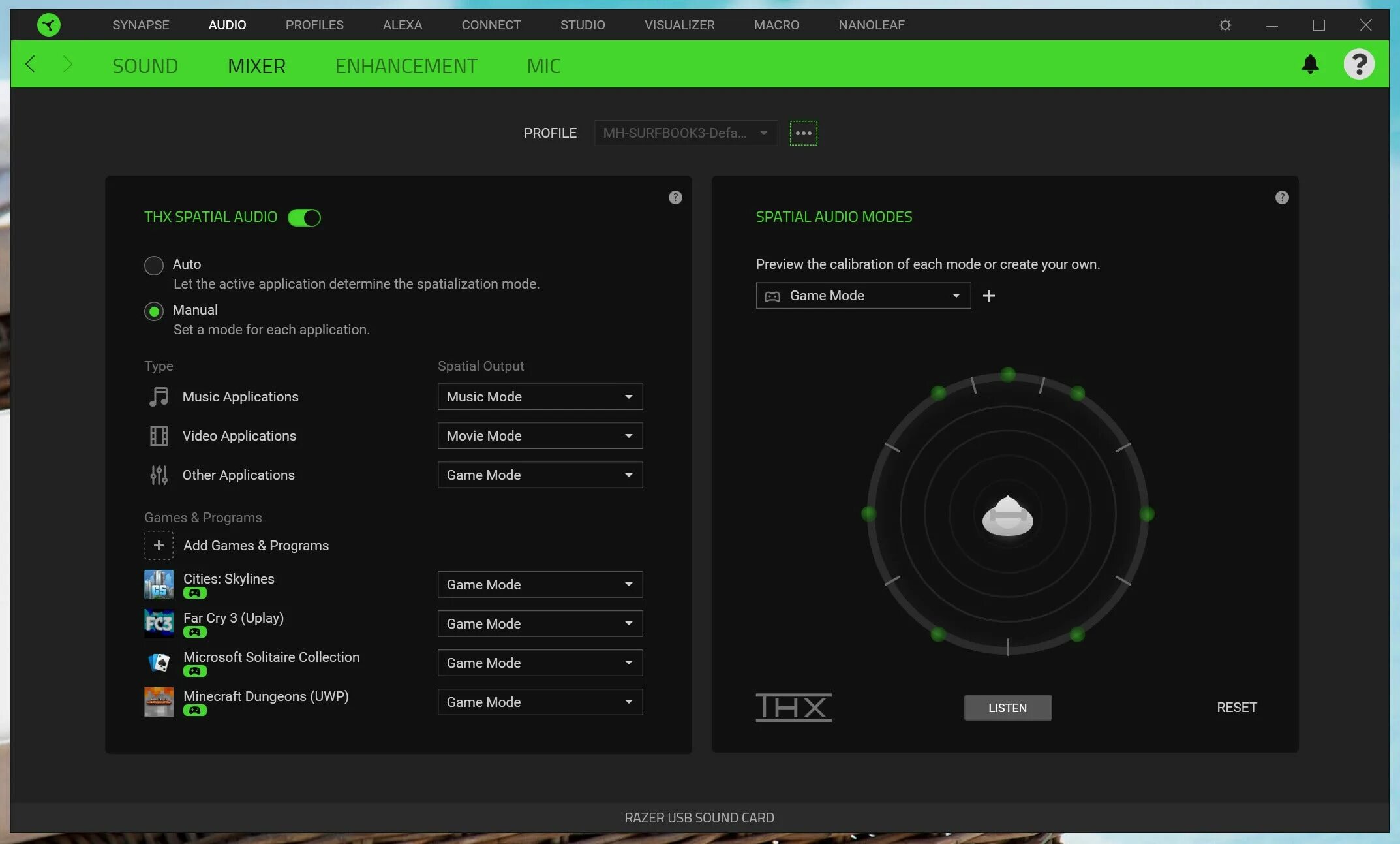The height and width of the screenshot is (844, 1400).
Task: Open the Profiles menu item
Action: 314,25
